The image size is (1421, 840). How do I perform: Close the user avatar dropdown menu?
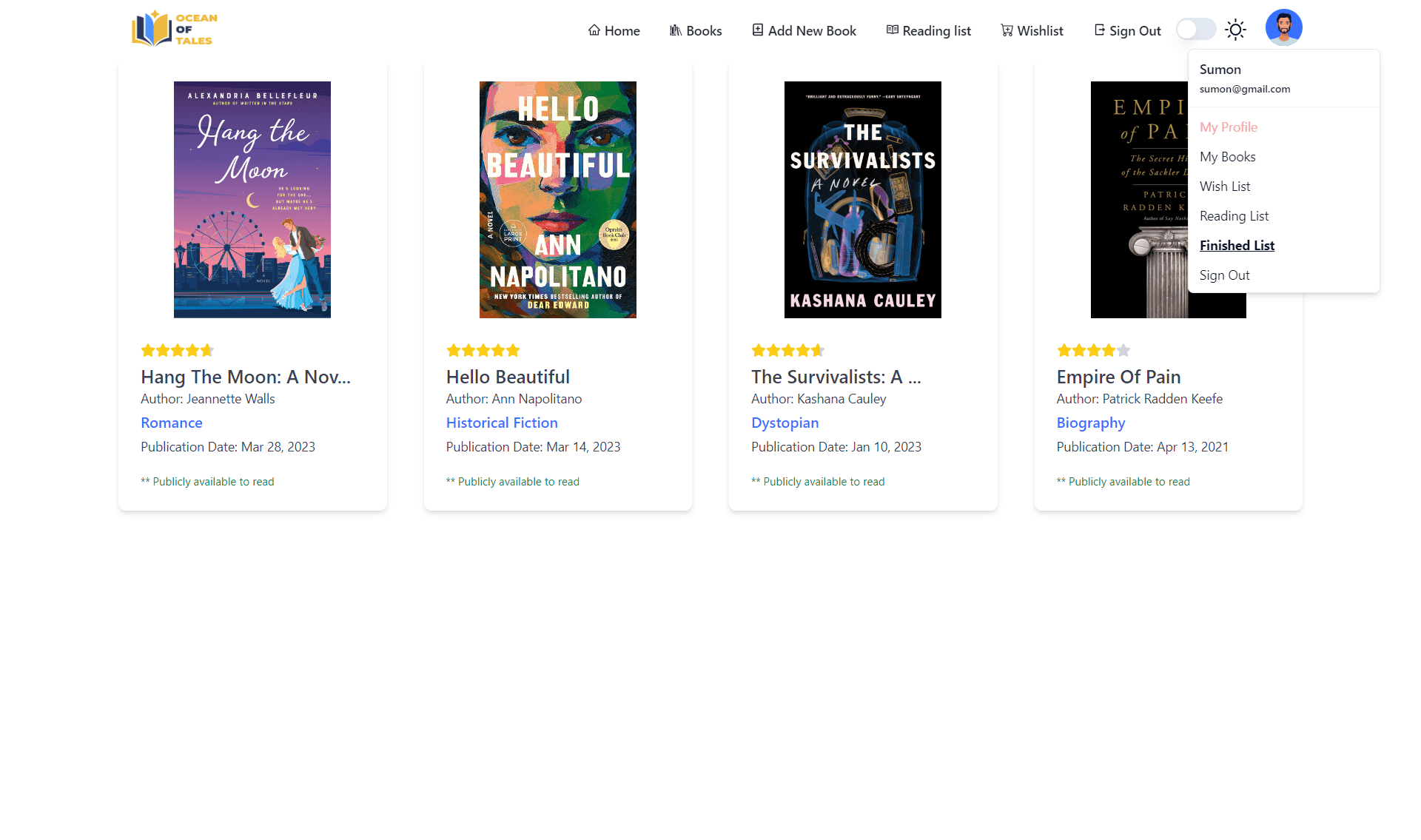pyautogui.click(x=1283, y=27)
